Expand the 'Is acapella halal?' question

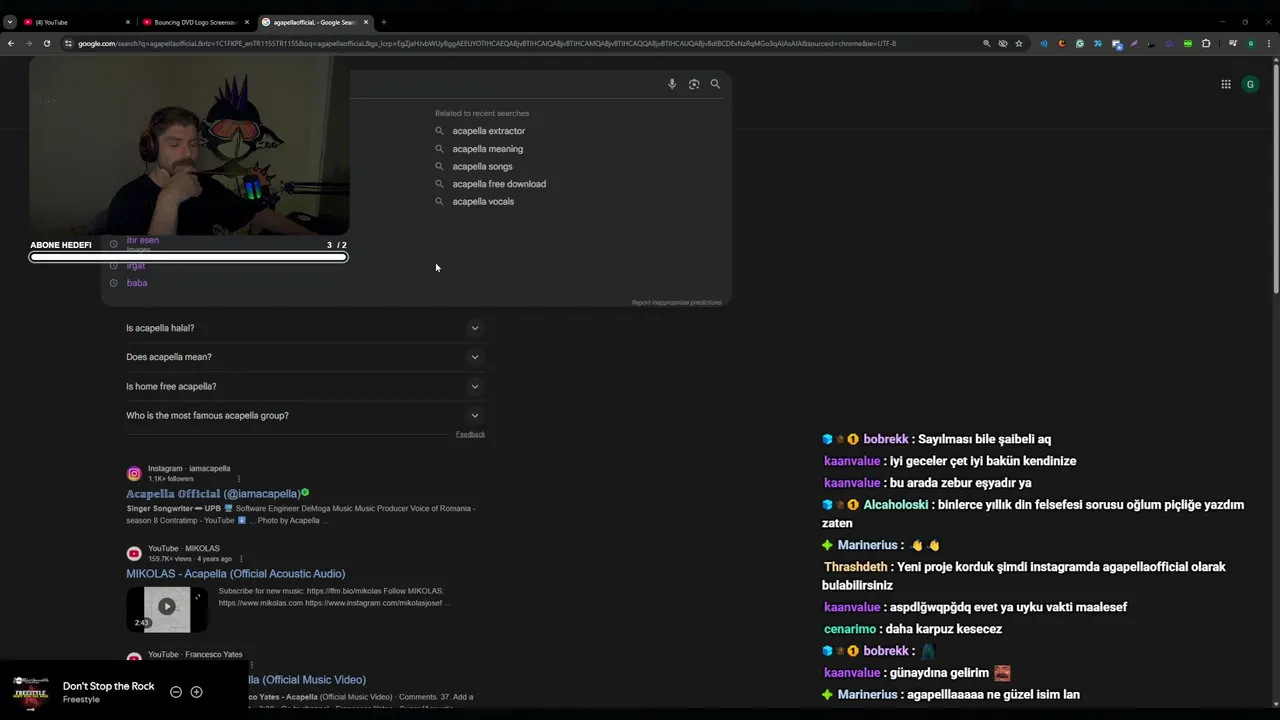[x=303, y=328]
